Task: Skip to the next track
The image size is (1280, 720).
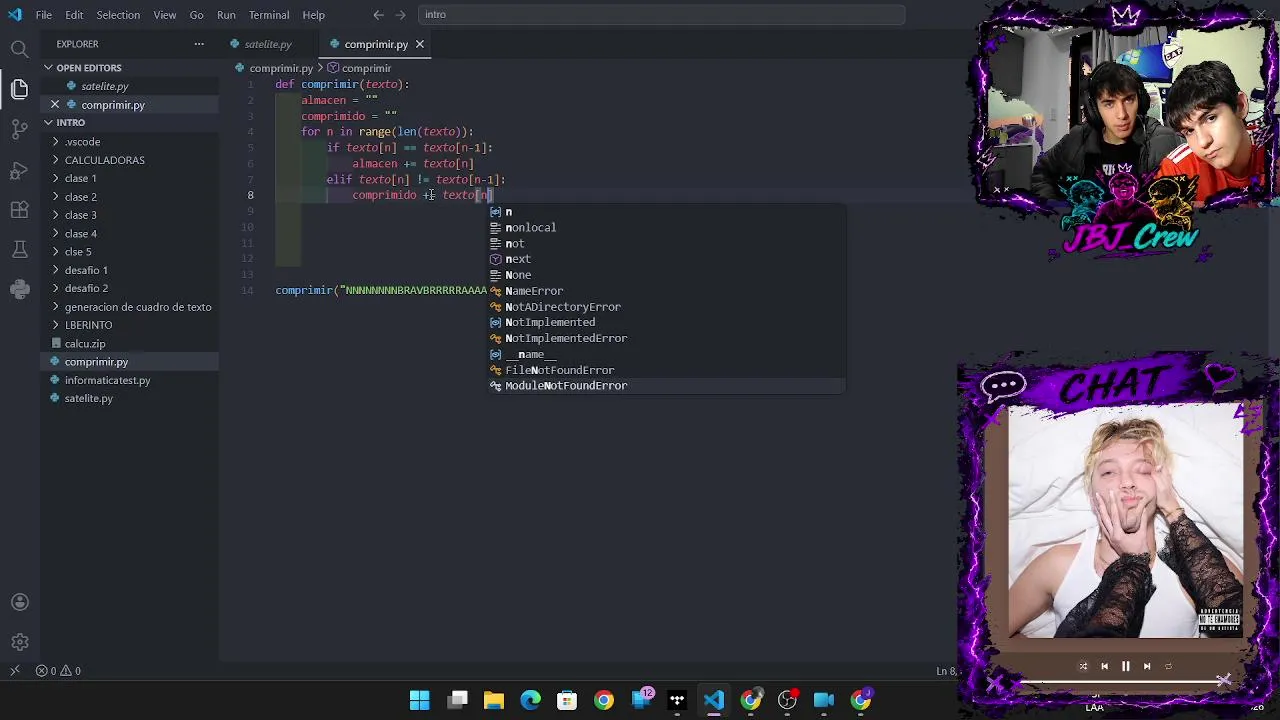Action: pyautogui.click(x=1147, y=666)
